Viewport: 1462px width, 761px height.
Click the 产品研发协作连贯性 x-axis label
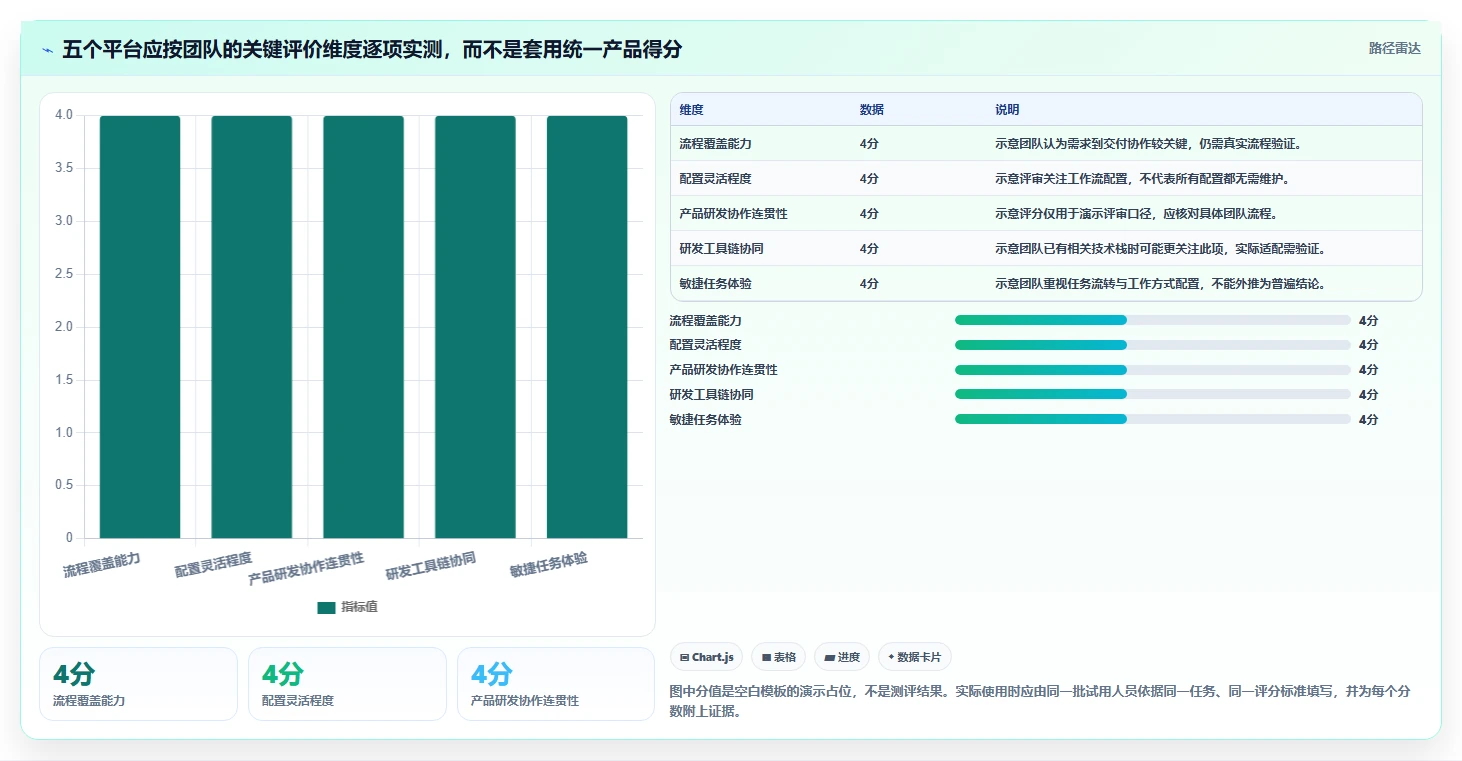306,568
